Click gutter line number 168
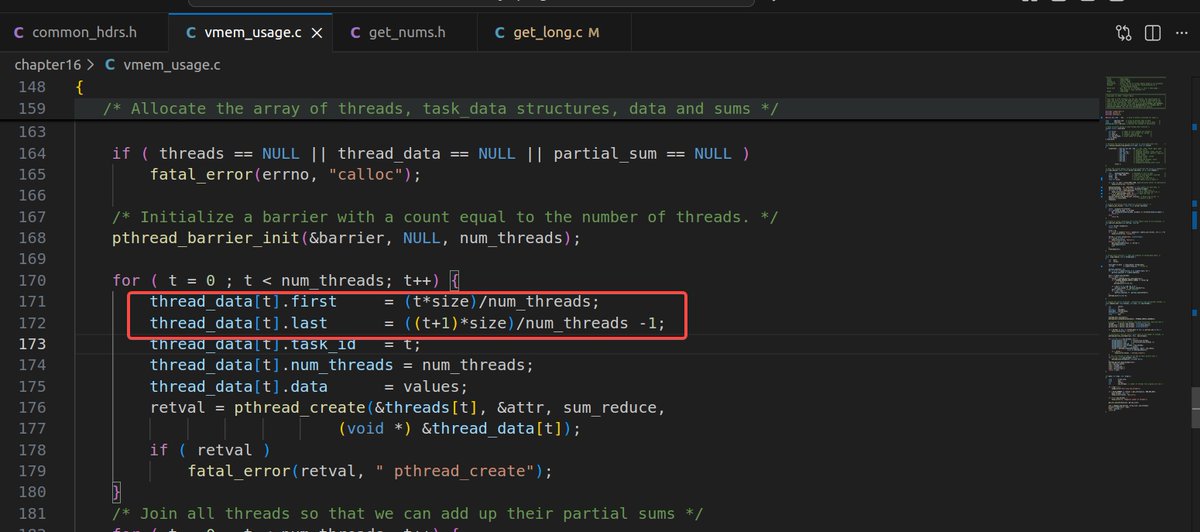 (x=32, y=238)
